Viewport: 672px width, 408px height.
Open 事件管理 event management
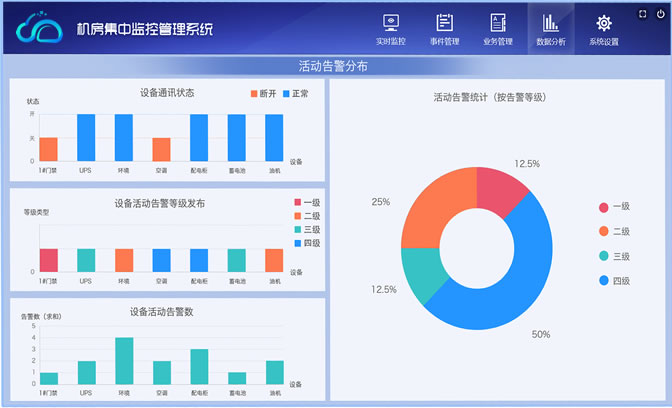[444, 29]
